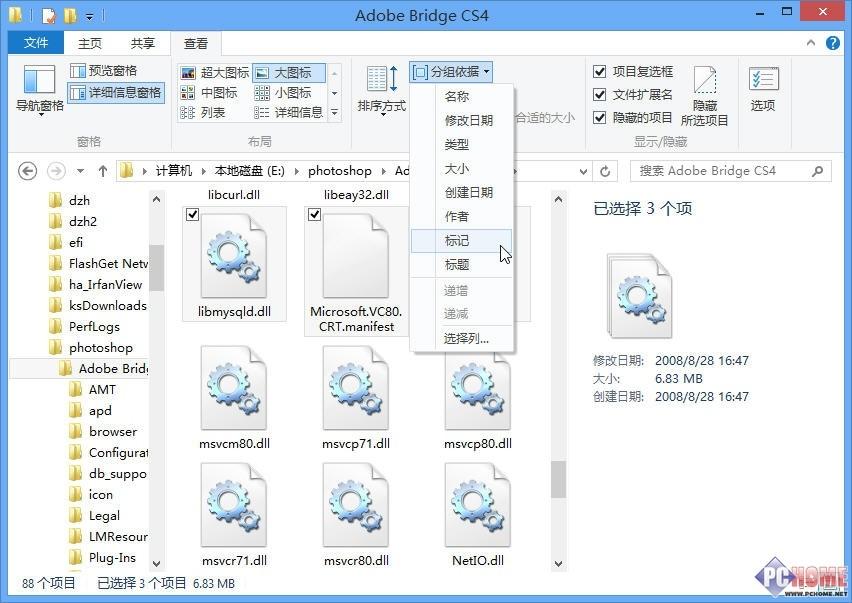Choose 作者 in group-by menu

[461, 217]
